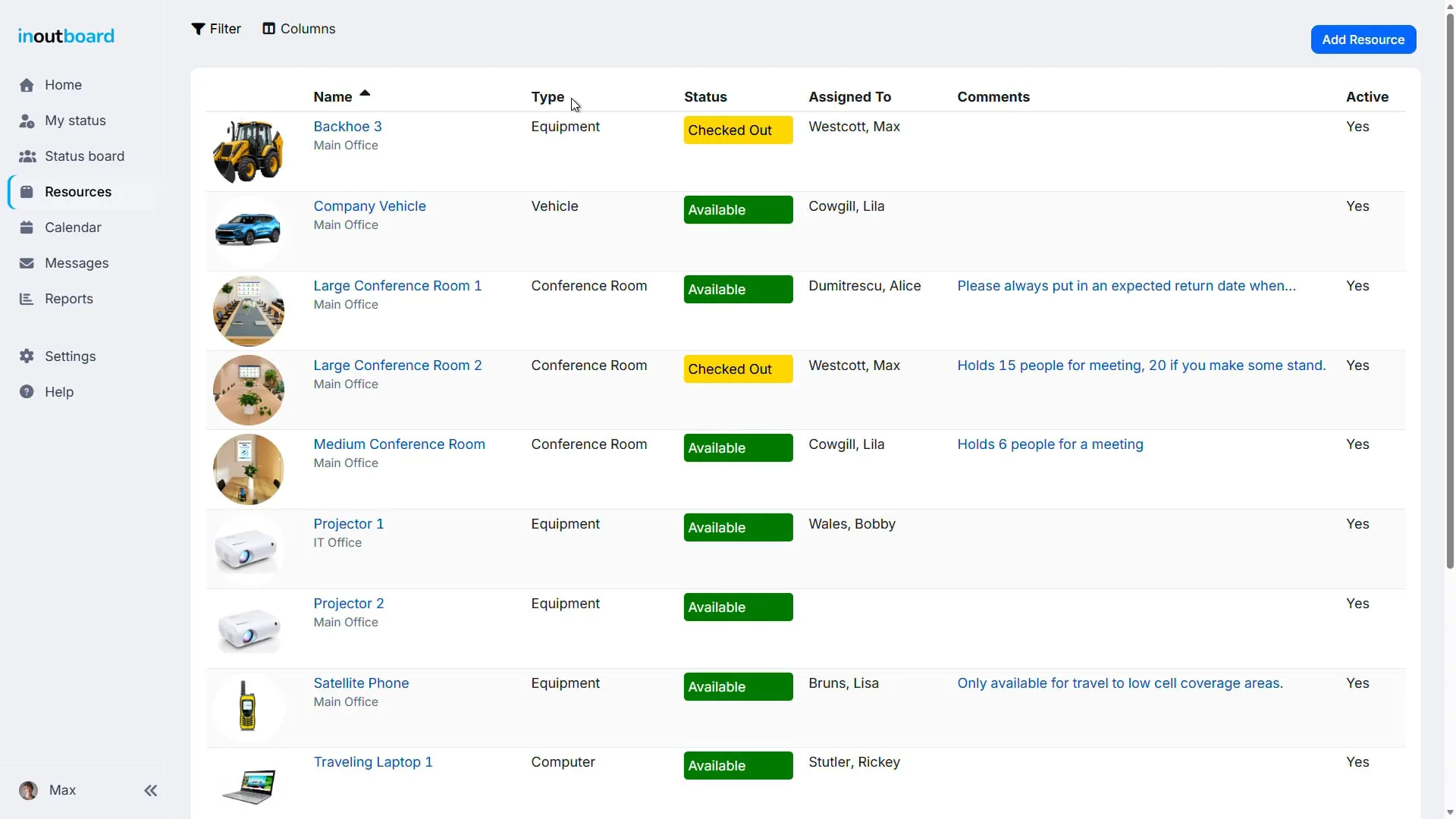Sort by the Assigned To column header

click(x=849, y=97)
